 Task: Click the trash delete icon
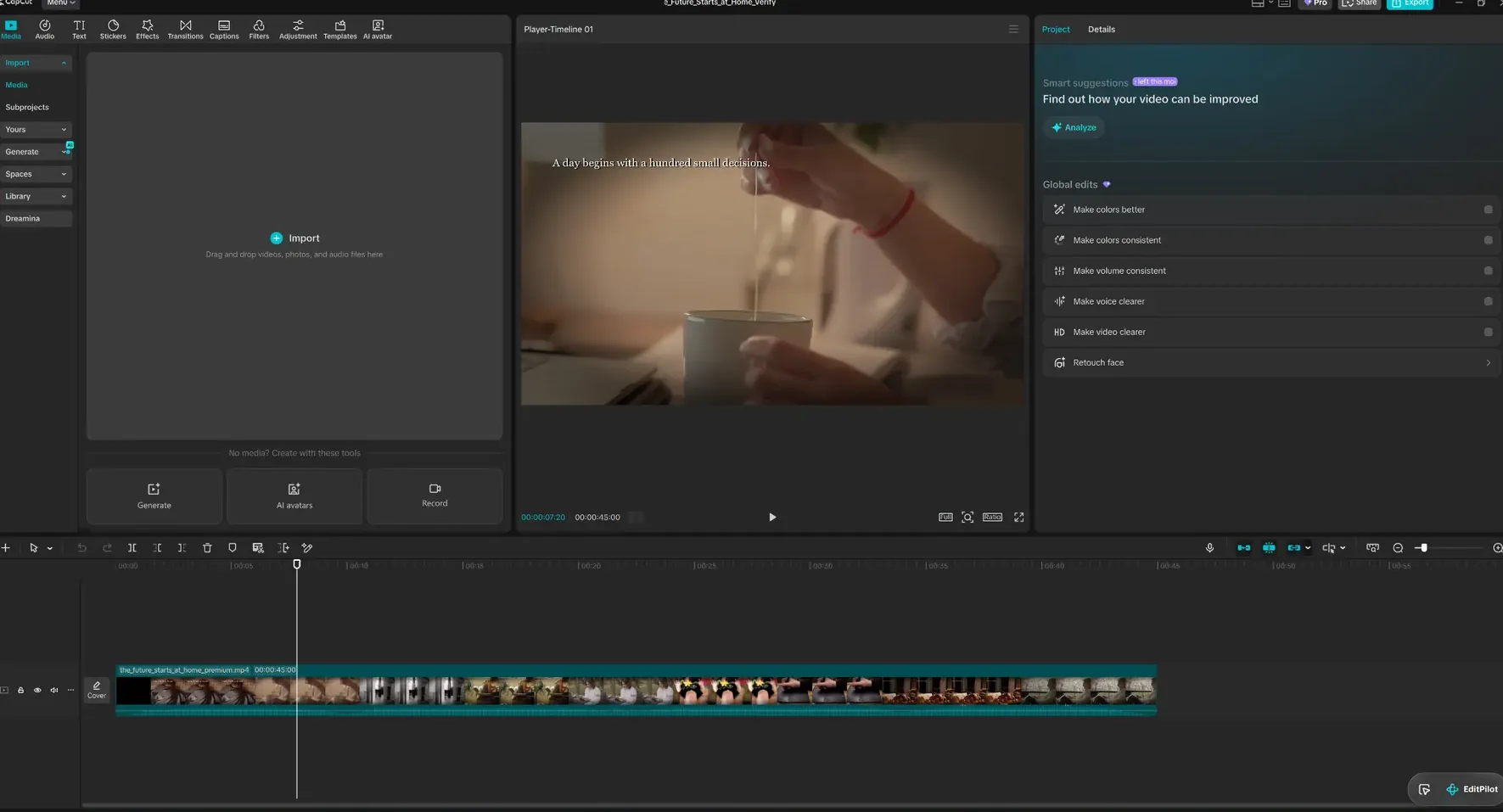tap(207, 548)
